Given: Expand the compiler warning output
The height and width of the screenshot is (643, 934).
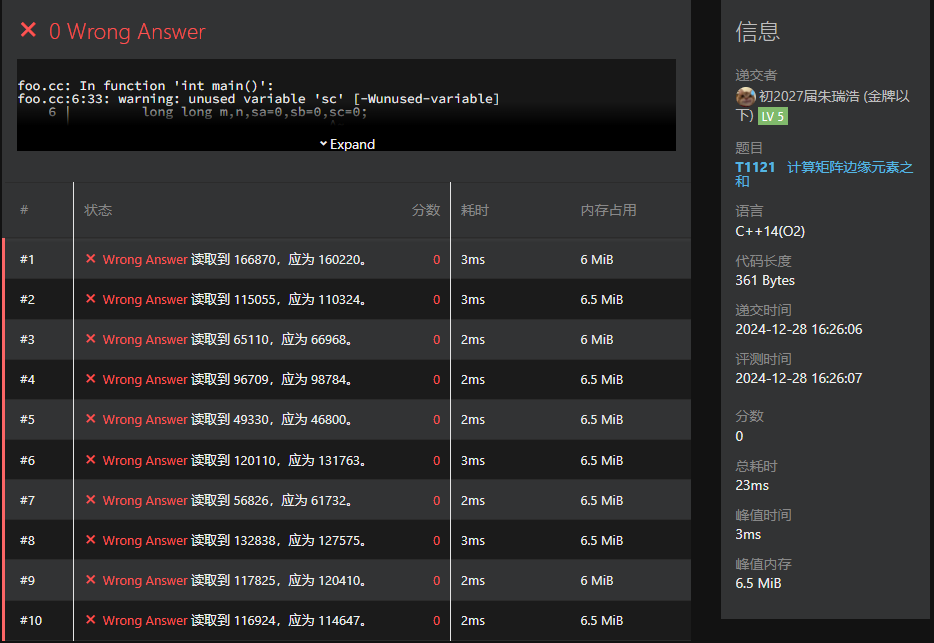Looking at the screenshot, I should 346,144.
